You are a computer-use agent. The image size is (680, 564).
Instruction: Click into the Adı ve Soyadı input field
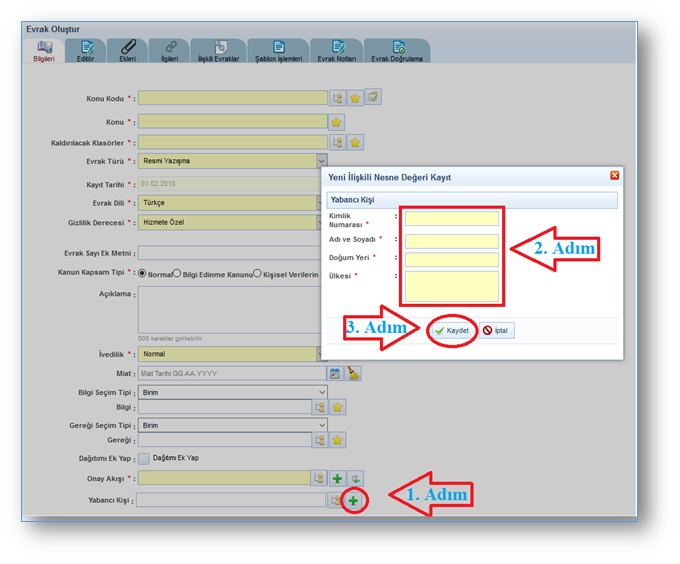click(x=451, y=241)
